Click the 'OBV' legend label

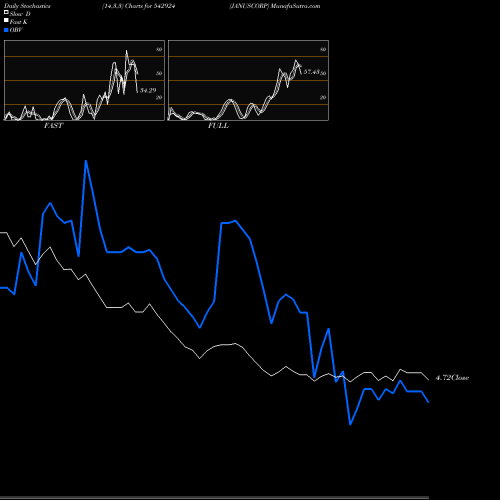pos(16,30)
